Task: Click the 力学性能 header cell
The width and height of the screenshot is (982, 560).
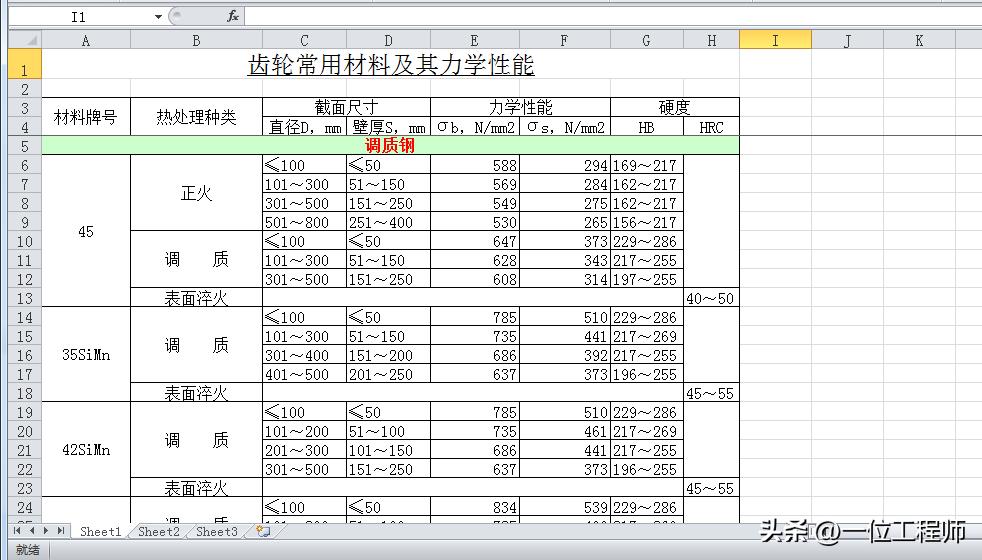Action: tap(520, 107)
